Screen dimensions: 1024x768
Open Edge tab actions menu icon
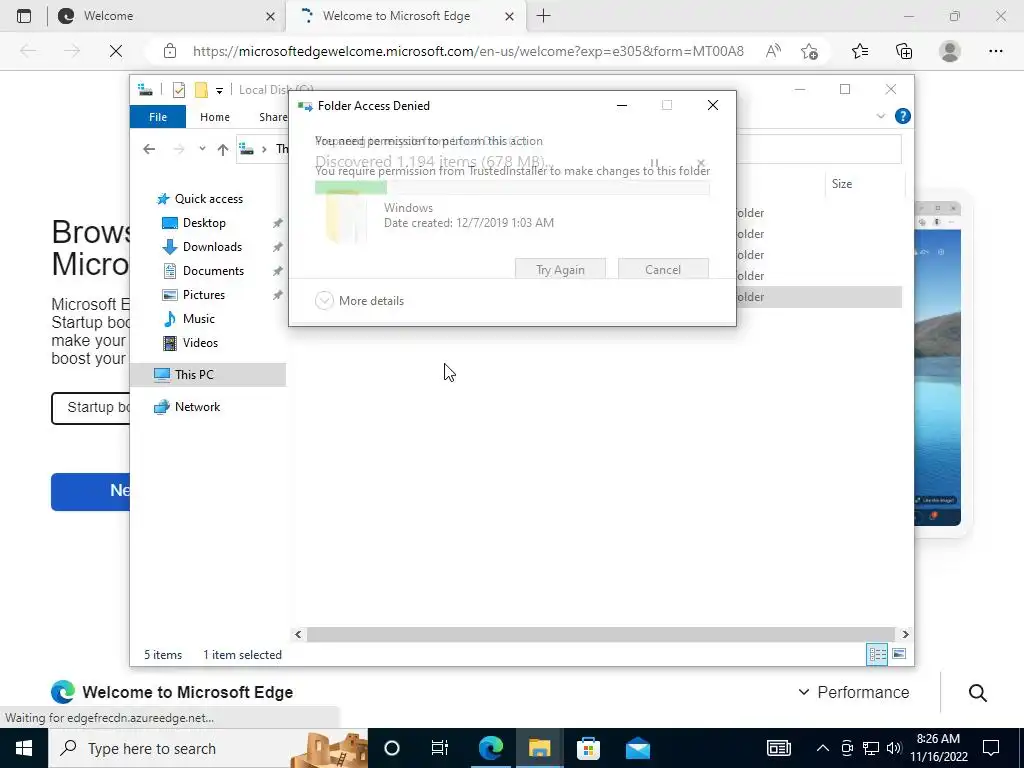click(x=24, y=16)
